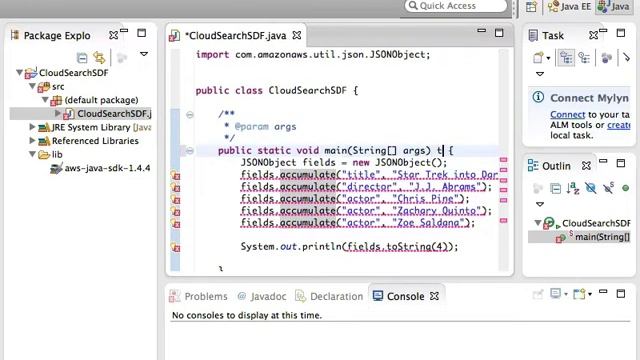
Task: Expand Referenced Libraries node
Action: (x=32, y=140)
